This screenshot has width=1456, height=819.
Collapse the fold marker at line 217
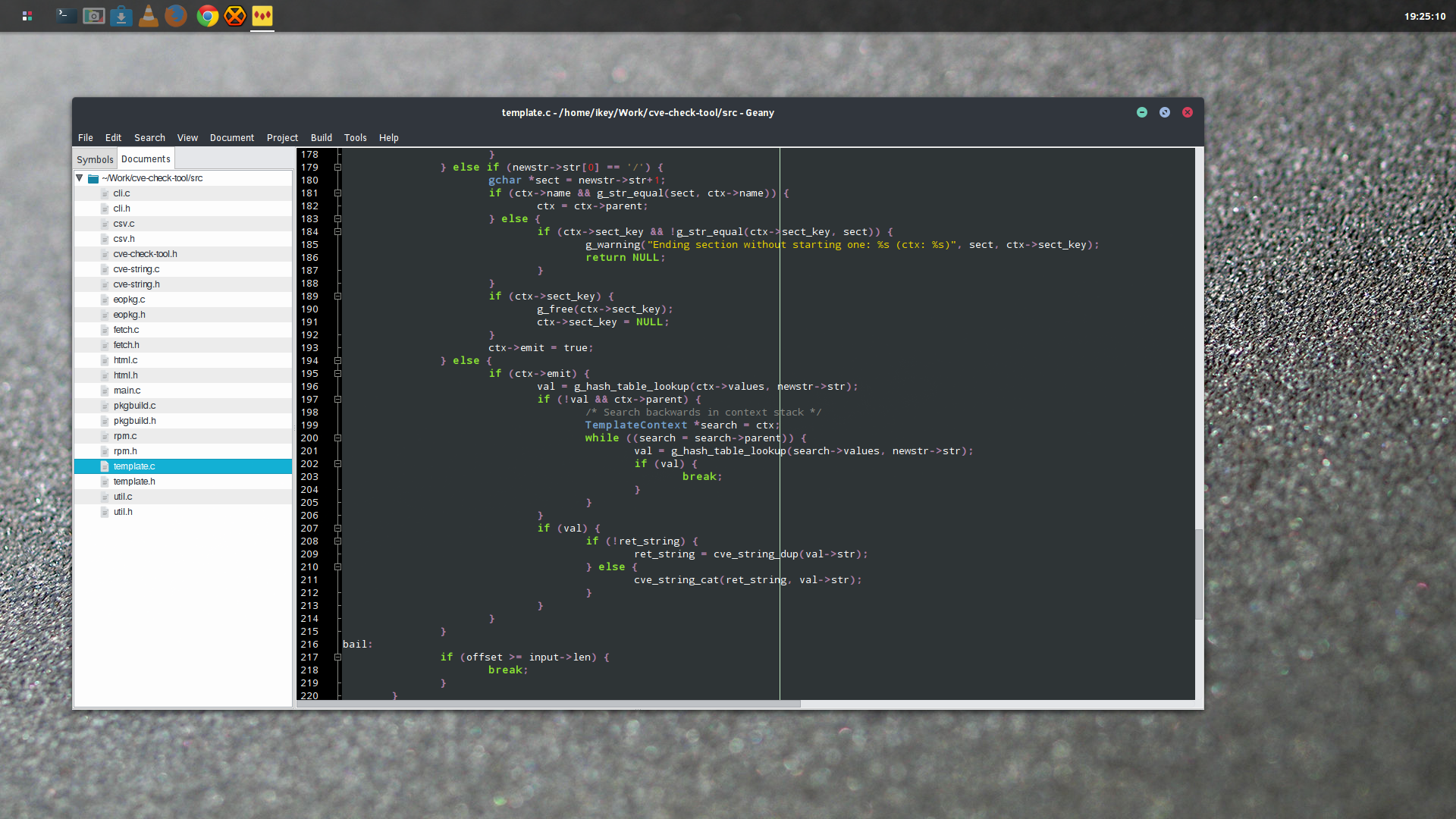pos(337,657)
